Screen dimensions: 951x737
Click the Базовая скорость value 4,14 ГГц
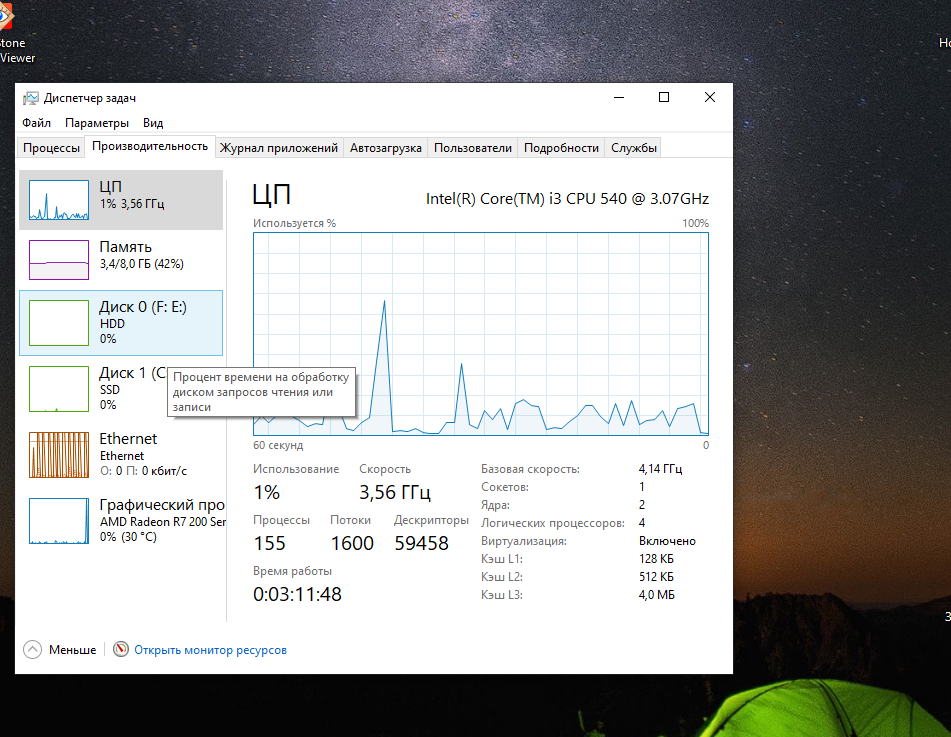tap(660, 469)
